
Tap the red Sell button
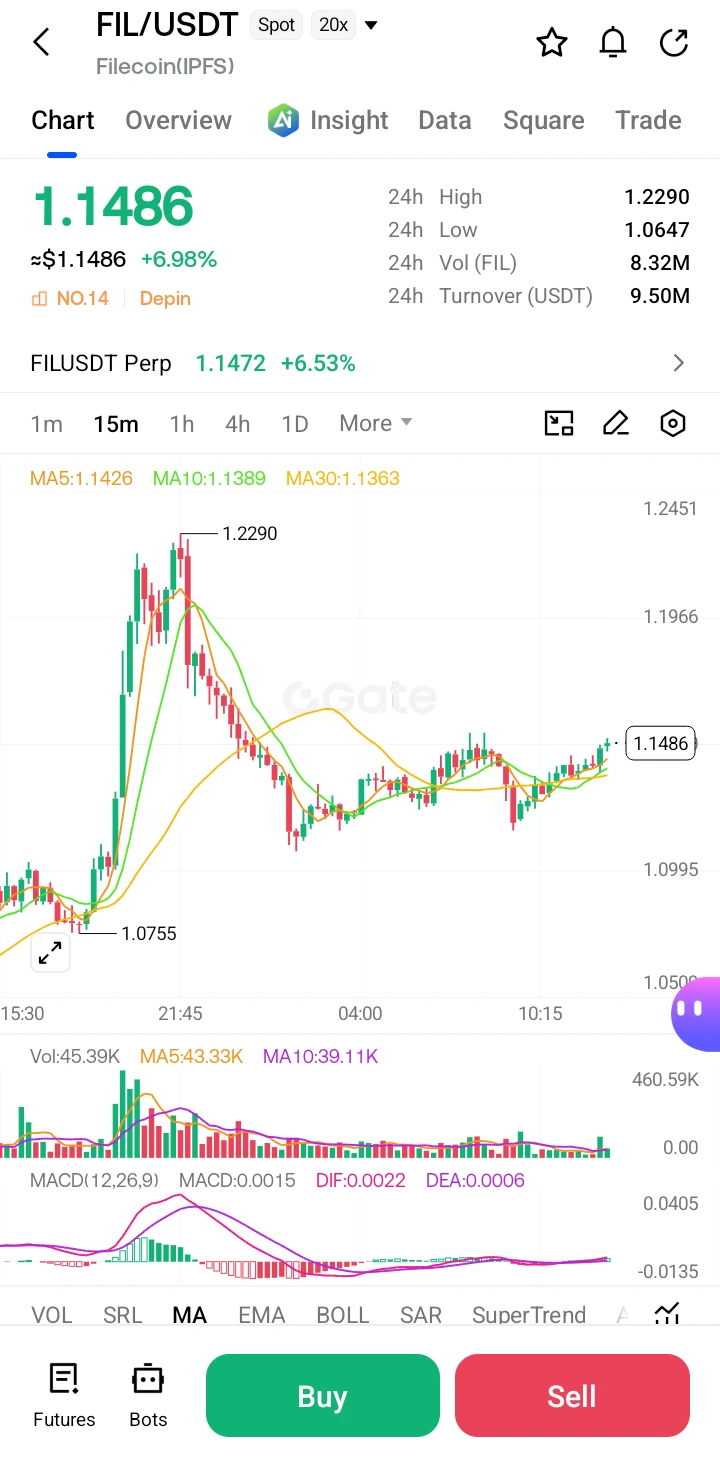(572, 1395)
